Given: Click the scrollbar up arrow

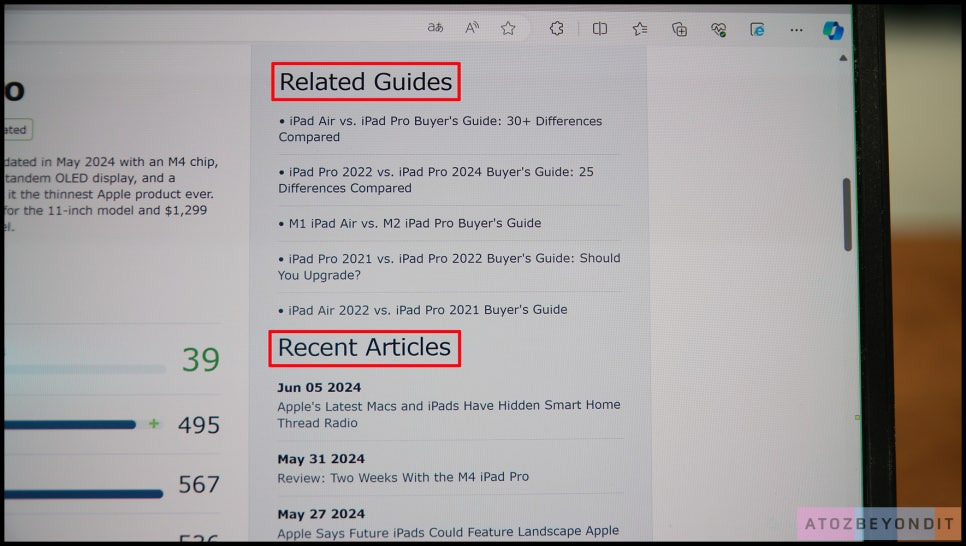Looking at the screenshot, I should click(843, 58).
